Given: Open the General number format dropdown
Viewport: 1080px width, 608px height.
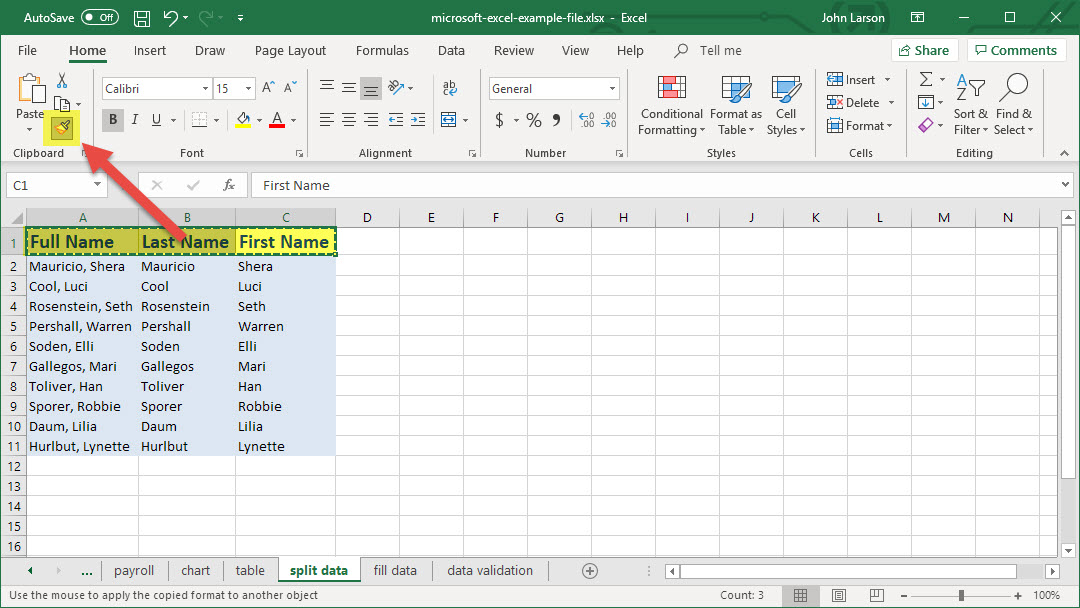Looking at the screenshot, I should coord(613,89).
